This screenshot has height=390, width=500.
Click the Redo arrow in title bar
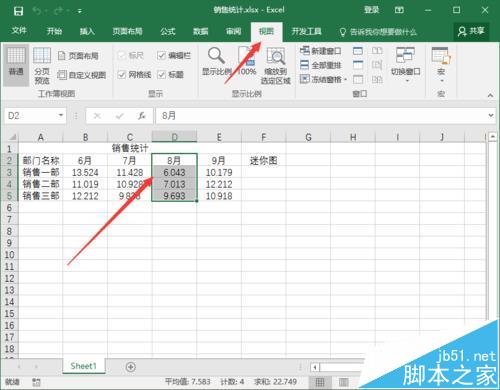(x=59, y=11)
